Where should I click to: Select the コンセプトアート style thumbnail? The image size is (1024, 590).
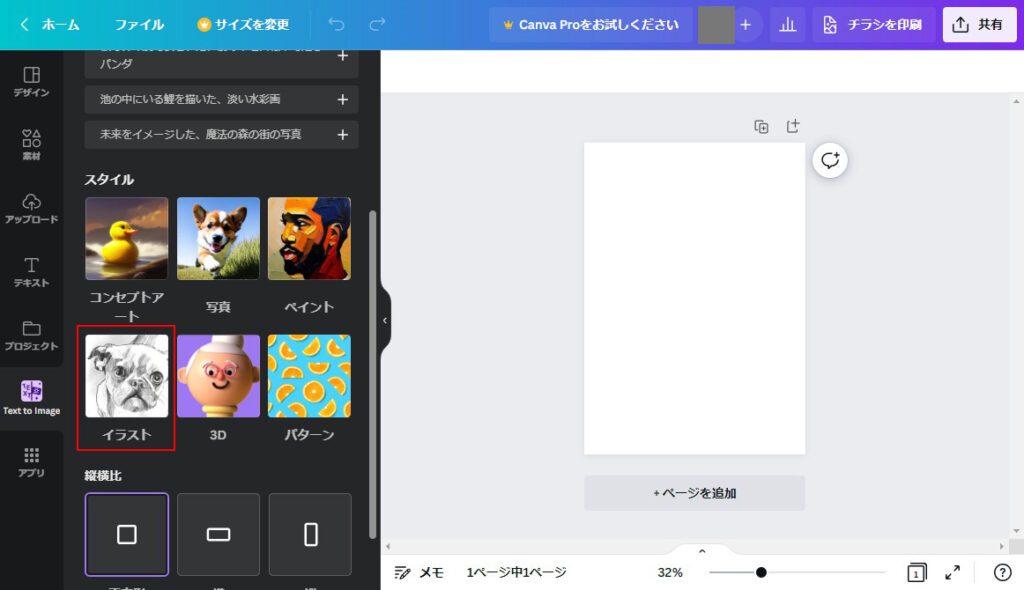(x=127, y=238)
